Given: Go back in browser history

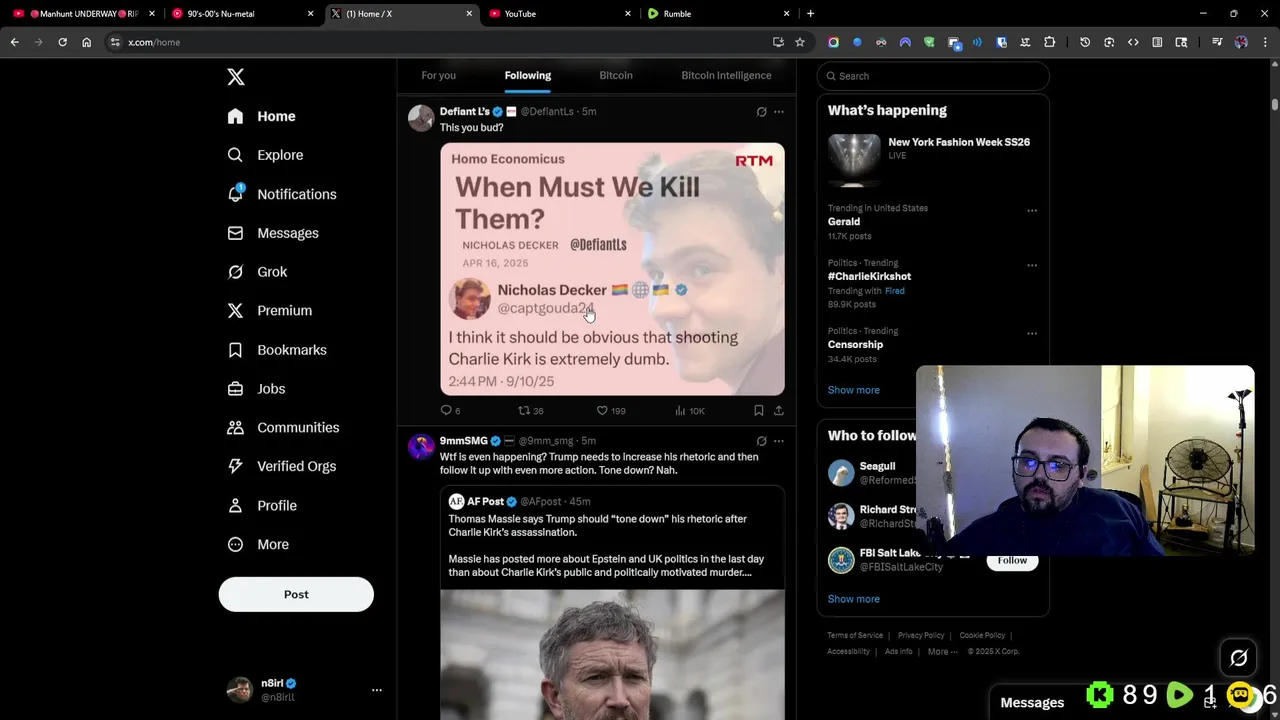Looking at the screenshot, I should 14,42.
